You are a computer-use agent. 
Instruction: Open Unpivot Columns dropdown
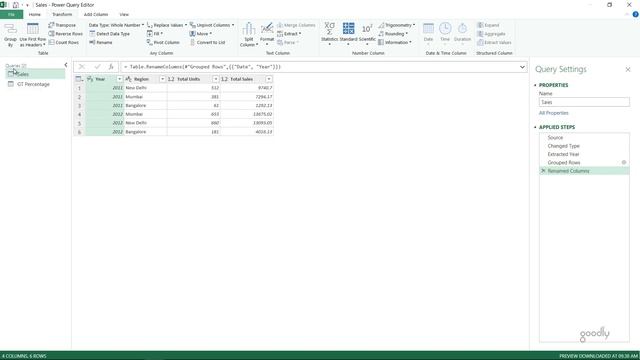pyautogui.click(x=212, y=25)
